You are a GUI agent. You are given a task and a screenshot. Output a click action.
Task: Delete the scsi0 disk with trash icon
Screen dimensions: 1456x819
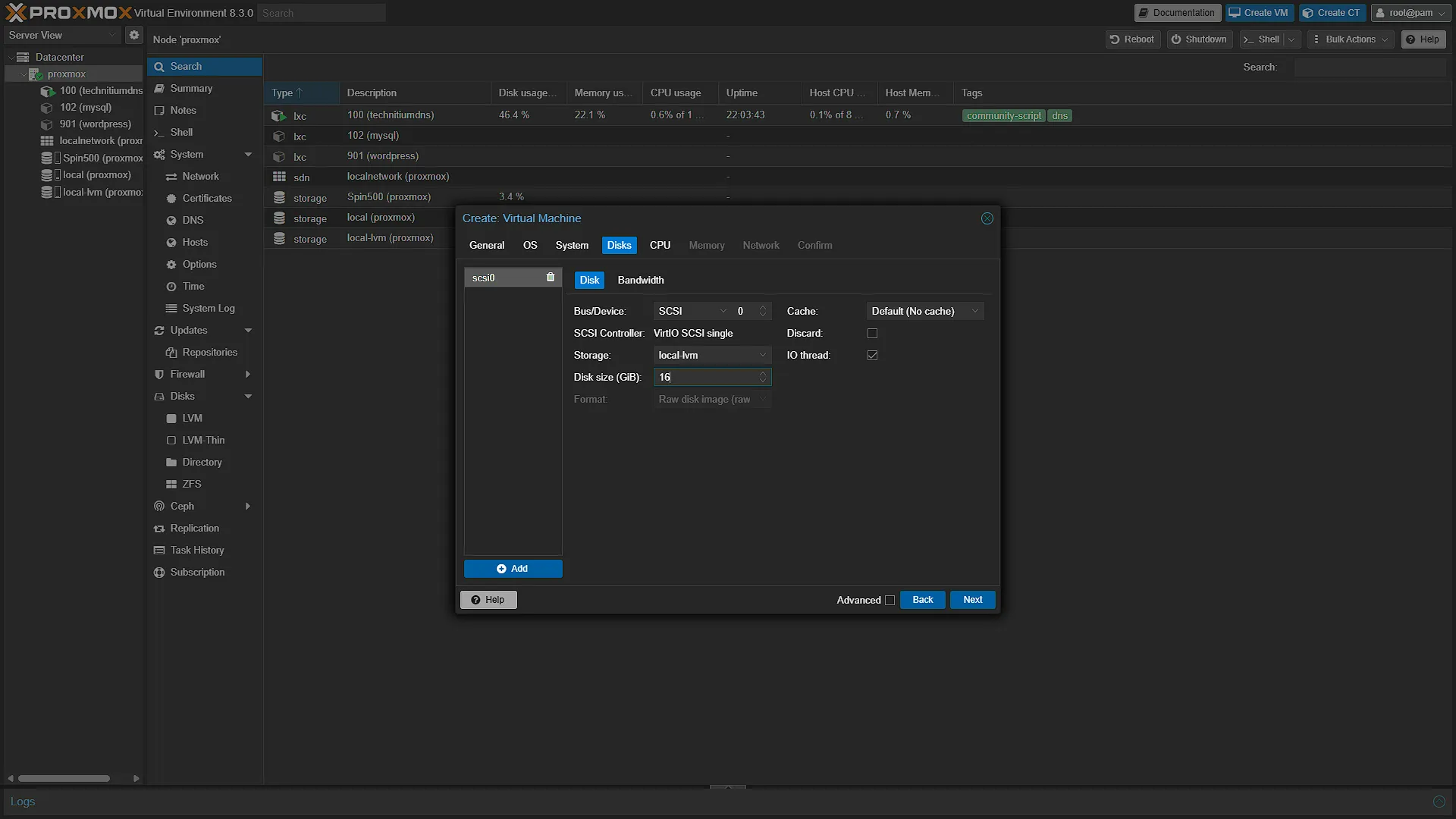551,278
